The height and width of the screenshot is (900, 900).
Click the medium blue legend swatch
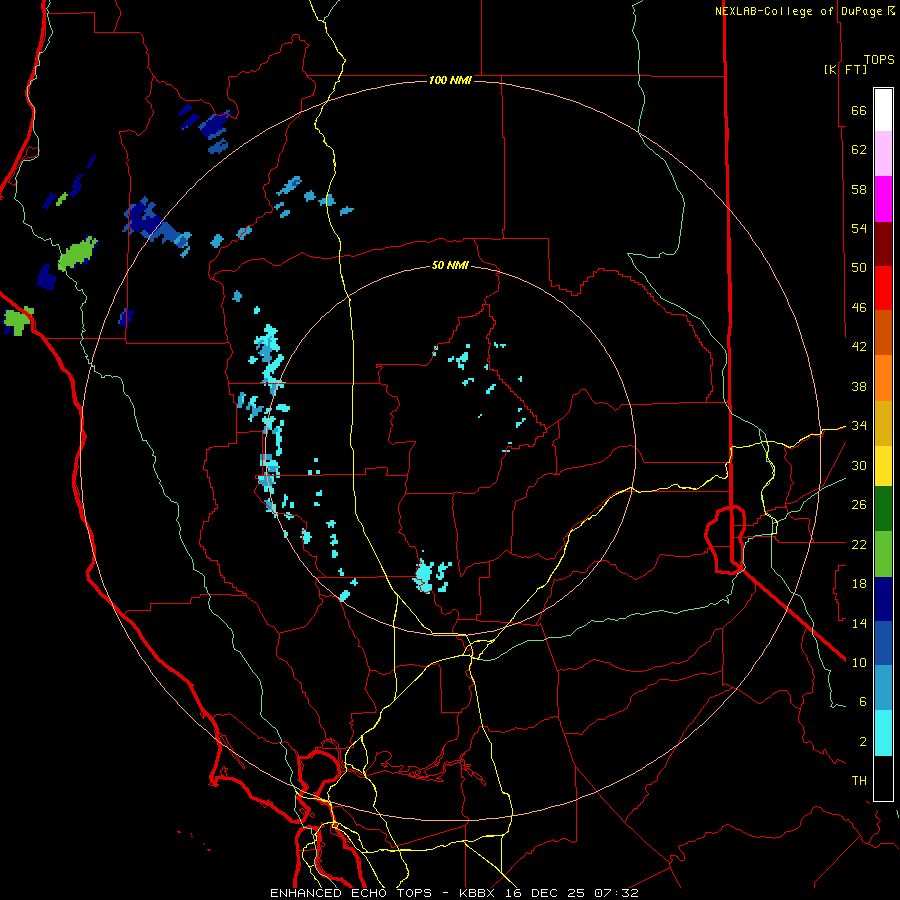coord(883,643)
